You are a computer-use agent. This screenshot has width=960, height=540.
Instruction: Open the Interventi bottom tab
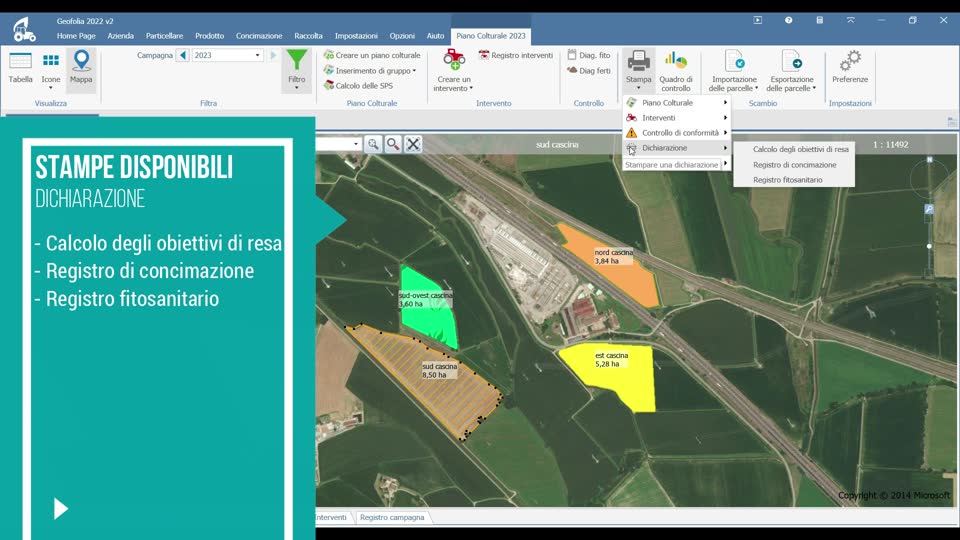pyautogui.click(x=331, y=517)
